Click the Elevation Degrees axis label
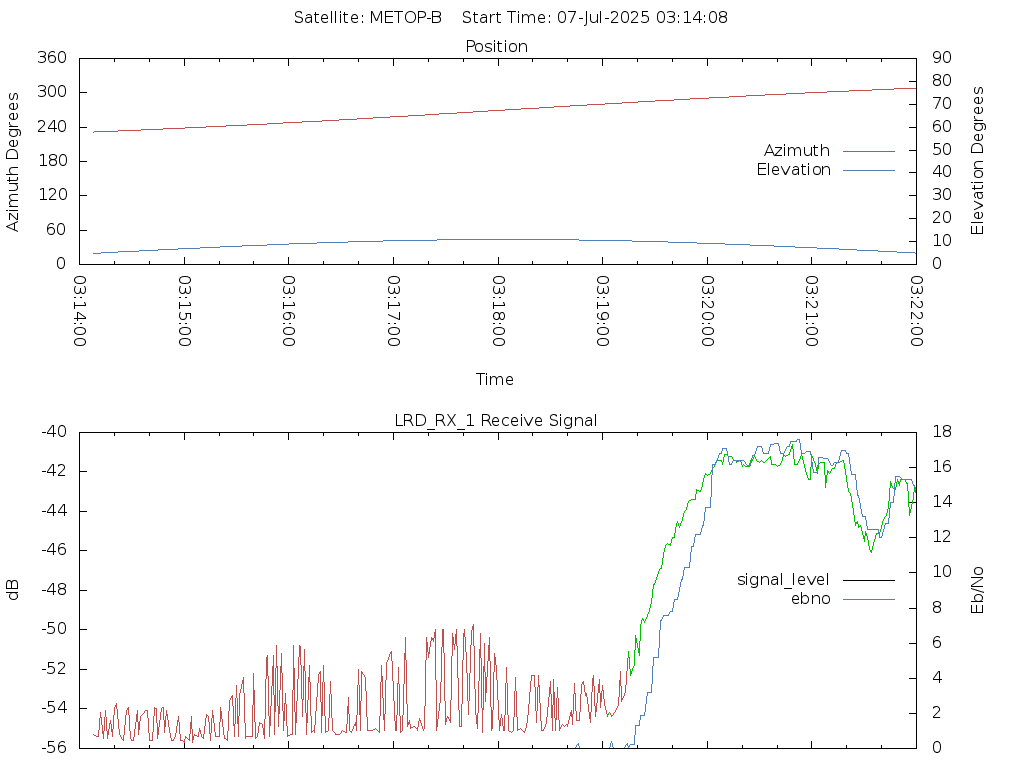The height and width of the screenshot is (768, 1024). (977, 161)
